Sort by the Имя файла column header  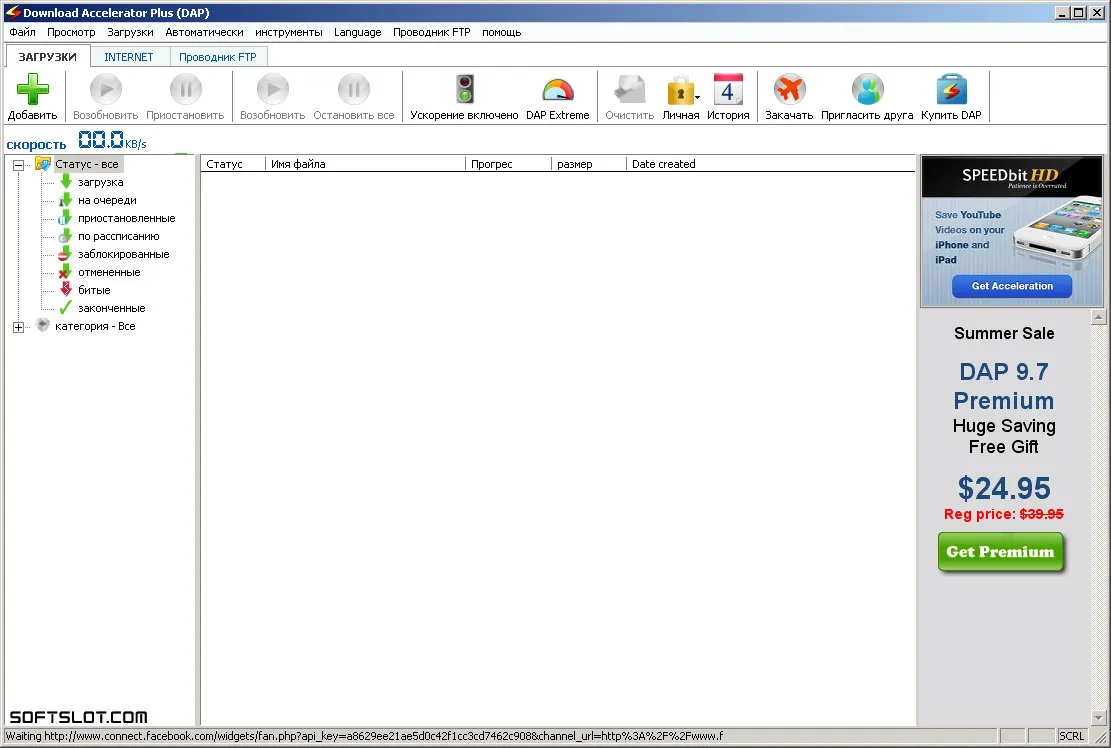366,164
